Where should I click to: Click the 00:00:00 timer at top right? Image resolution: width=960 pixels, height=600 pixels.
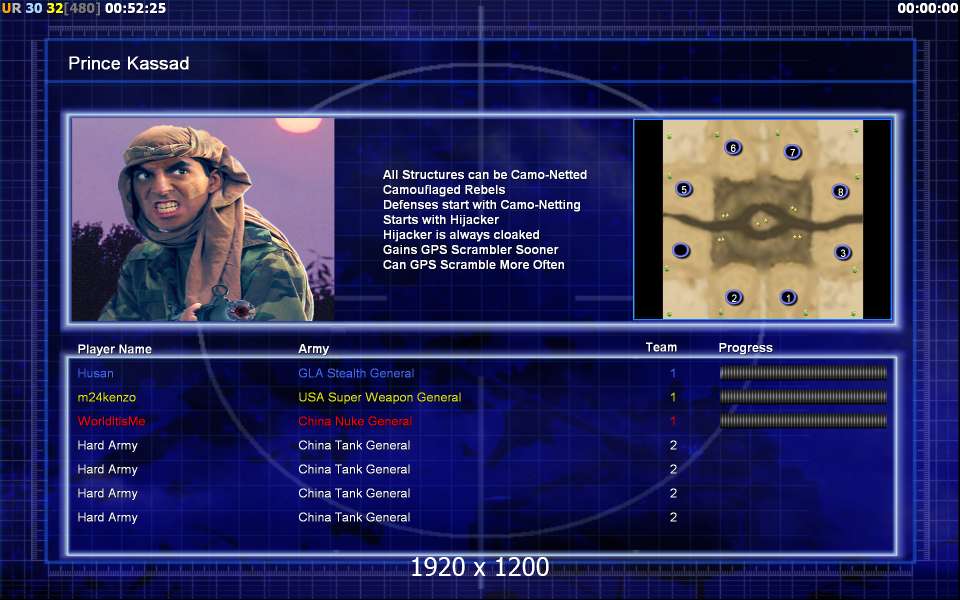pyautogui.click(x=928, y=9)
